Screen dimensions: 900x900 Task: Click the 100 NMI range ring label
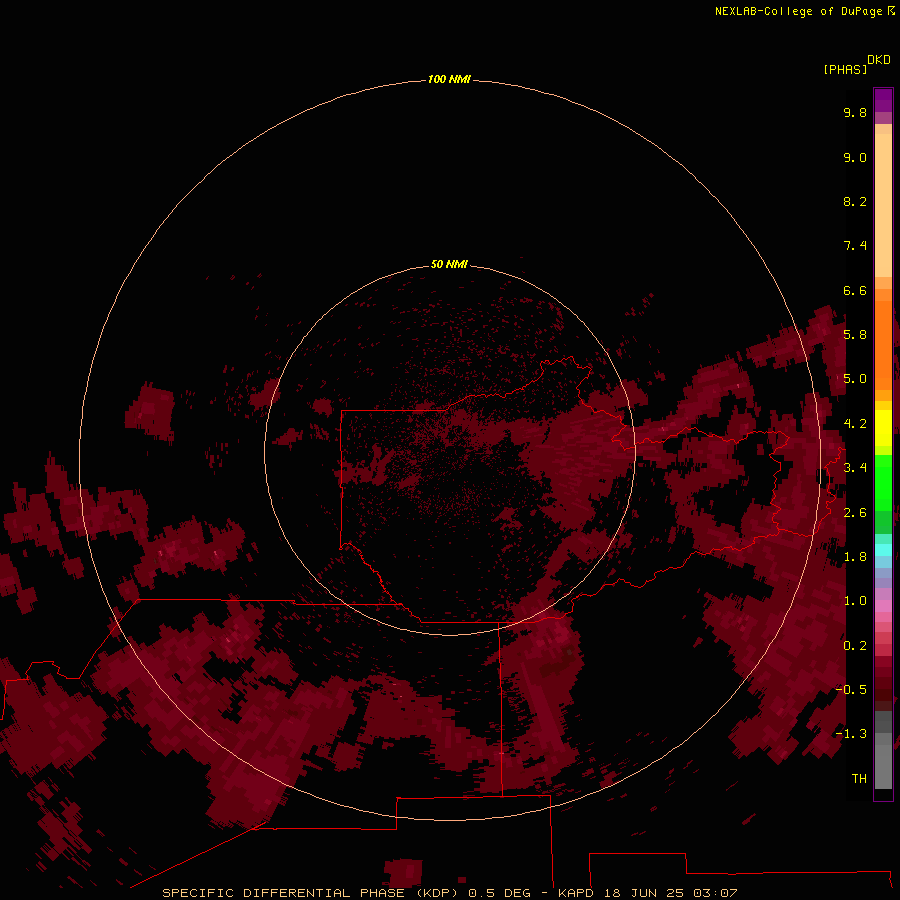pos(449,79)
